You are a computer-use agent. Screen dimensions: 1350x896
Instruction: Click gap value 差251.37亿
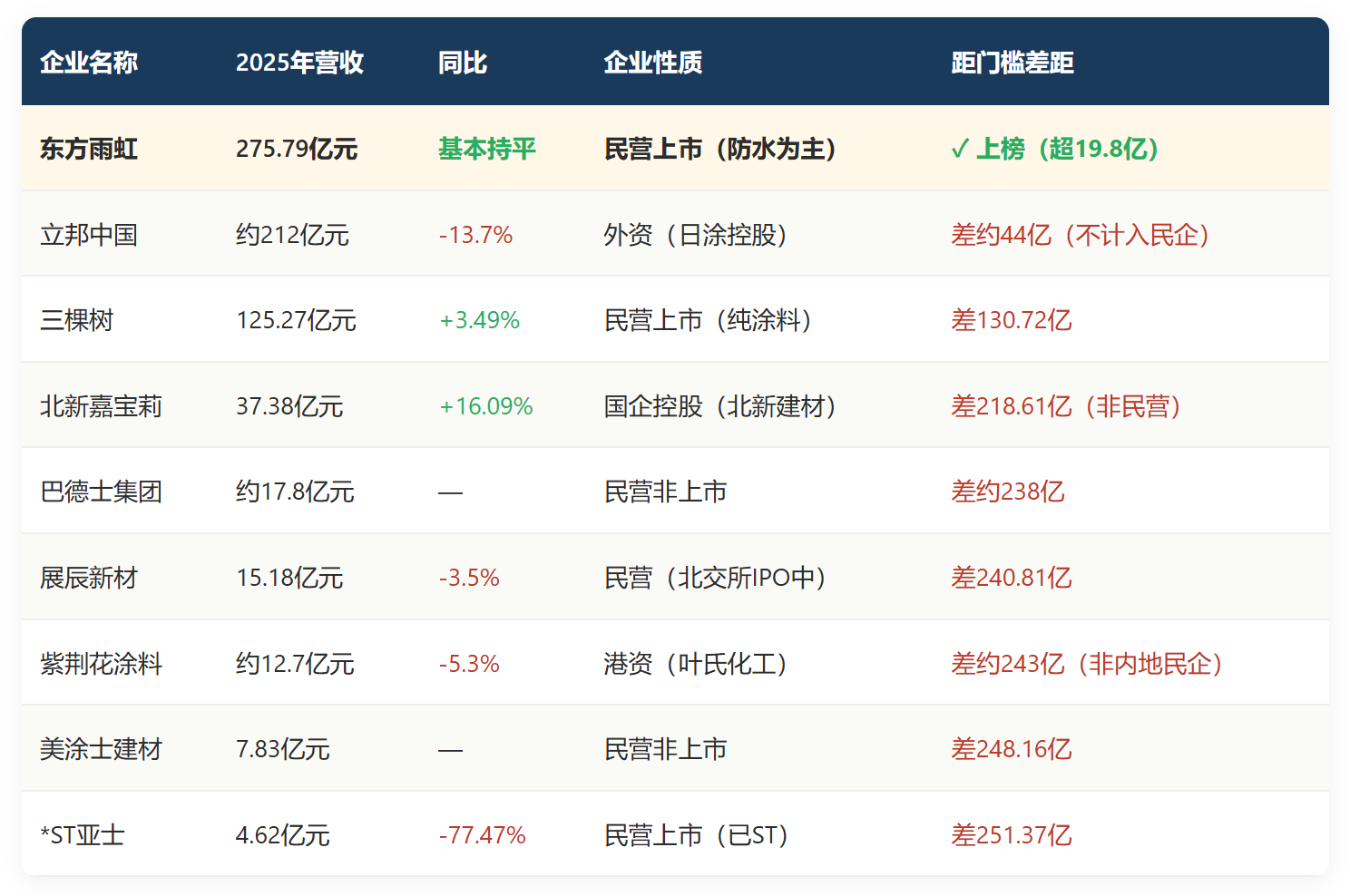click(x=1012, y=835)
